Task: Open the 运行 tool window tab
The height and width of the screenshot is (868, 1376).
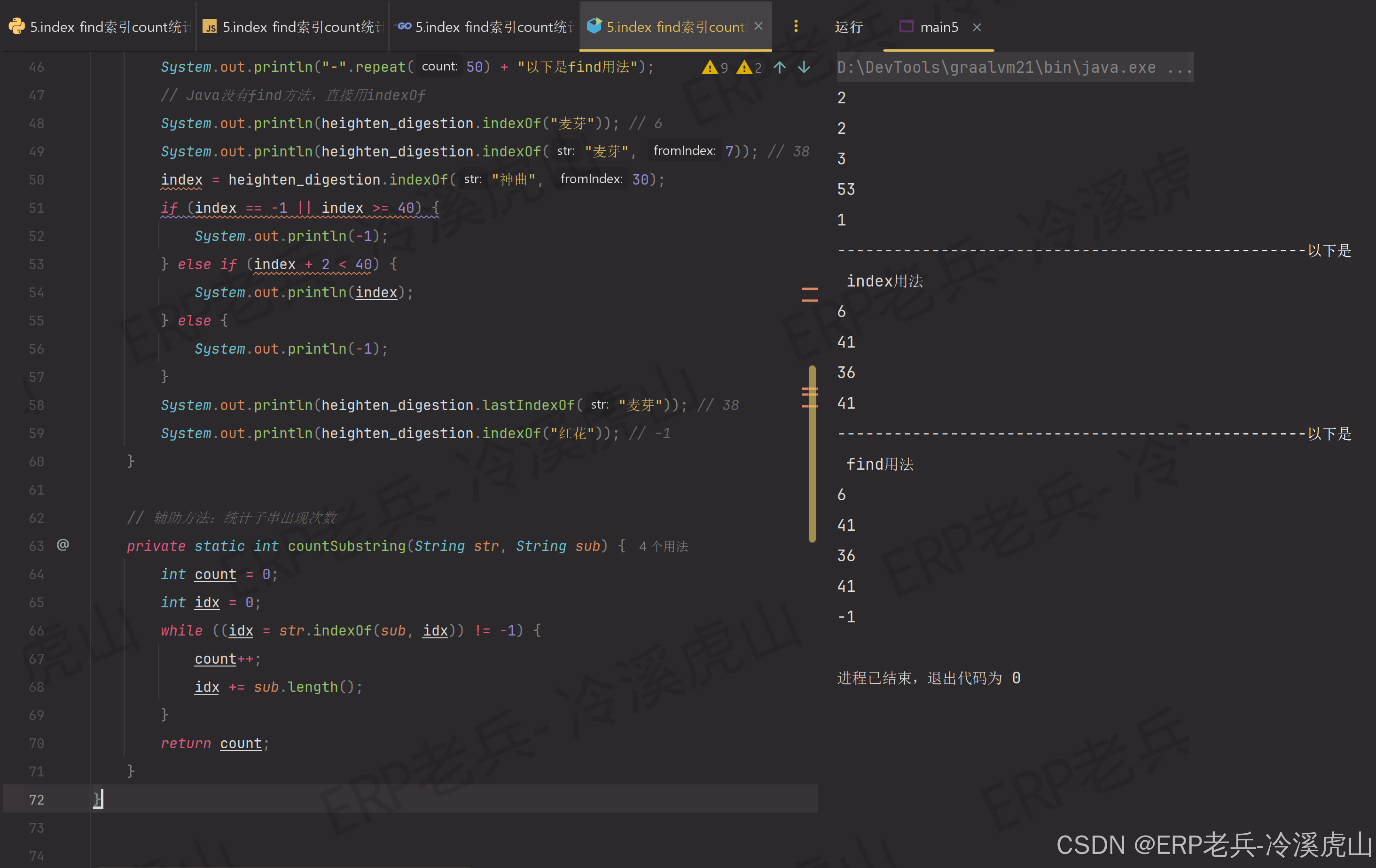Action: [849, 27]
